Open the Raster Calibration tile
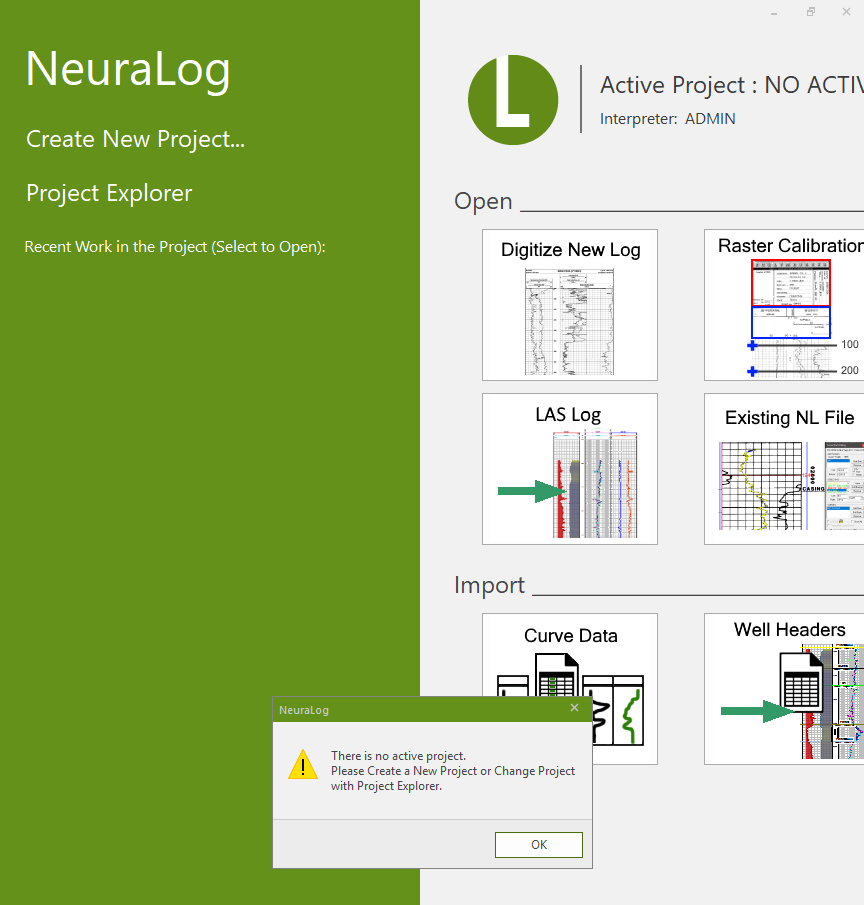864x905 pixels. click(784, 305)
